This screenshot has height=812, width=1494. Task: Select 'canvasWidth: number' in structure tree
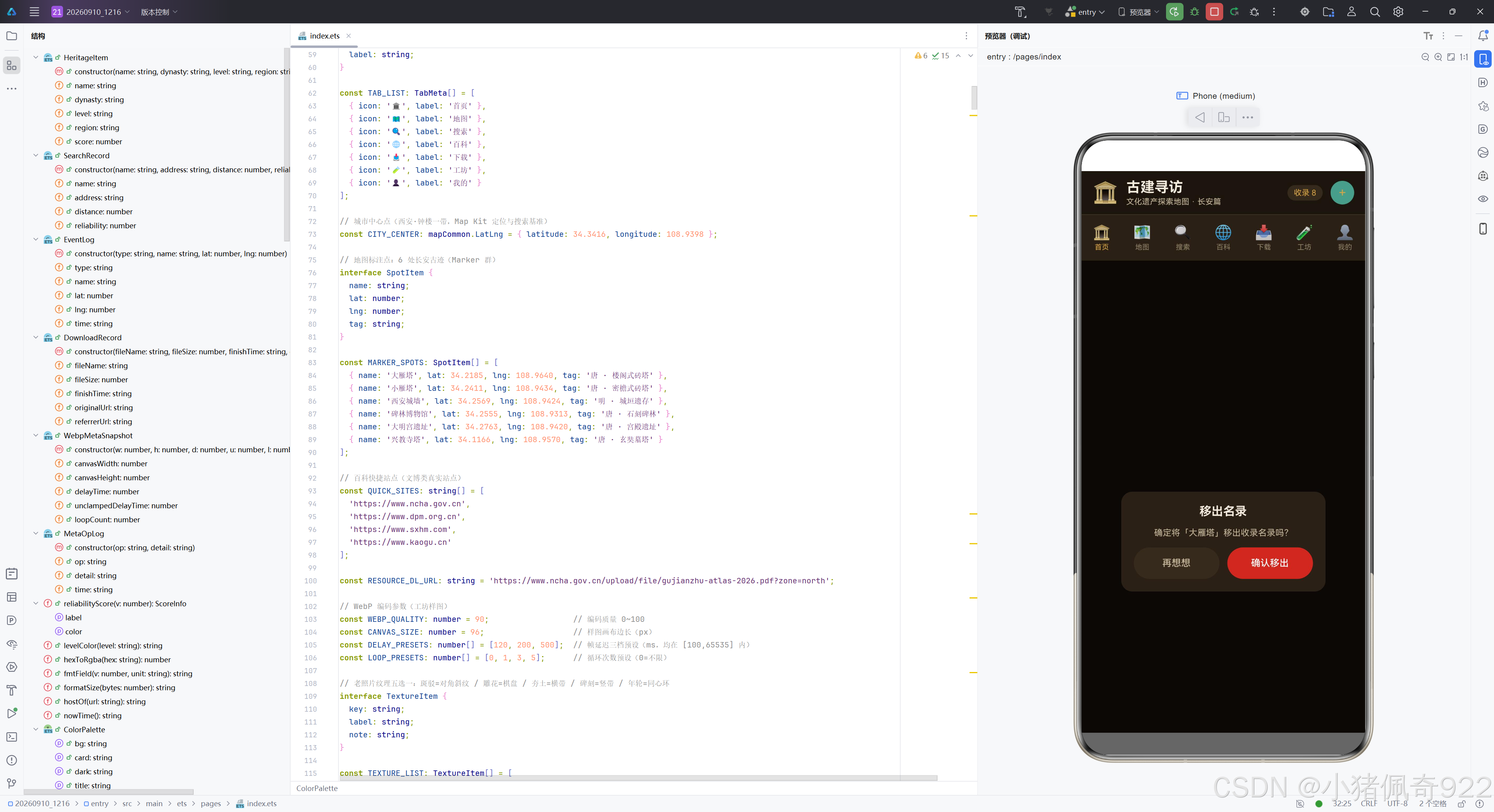(x=111, y=464)
